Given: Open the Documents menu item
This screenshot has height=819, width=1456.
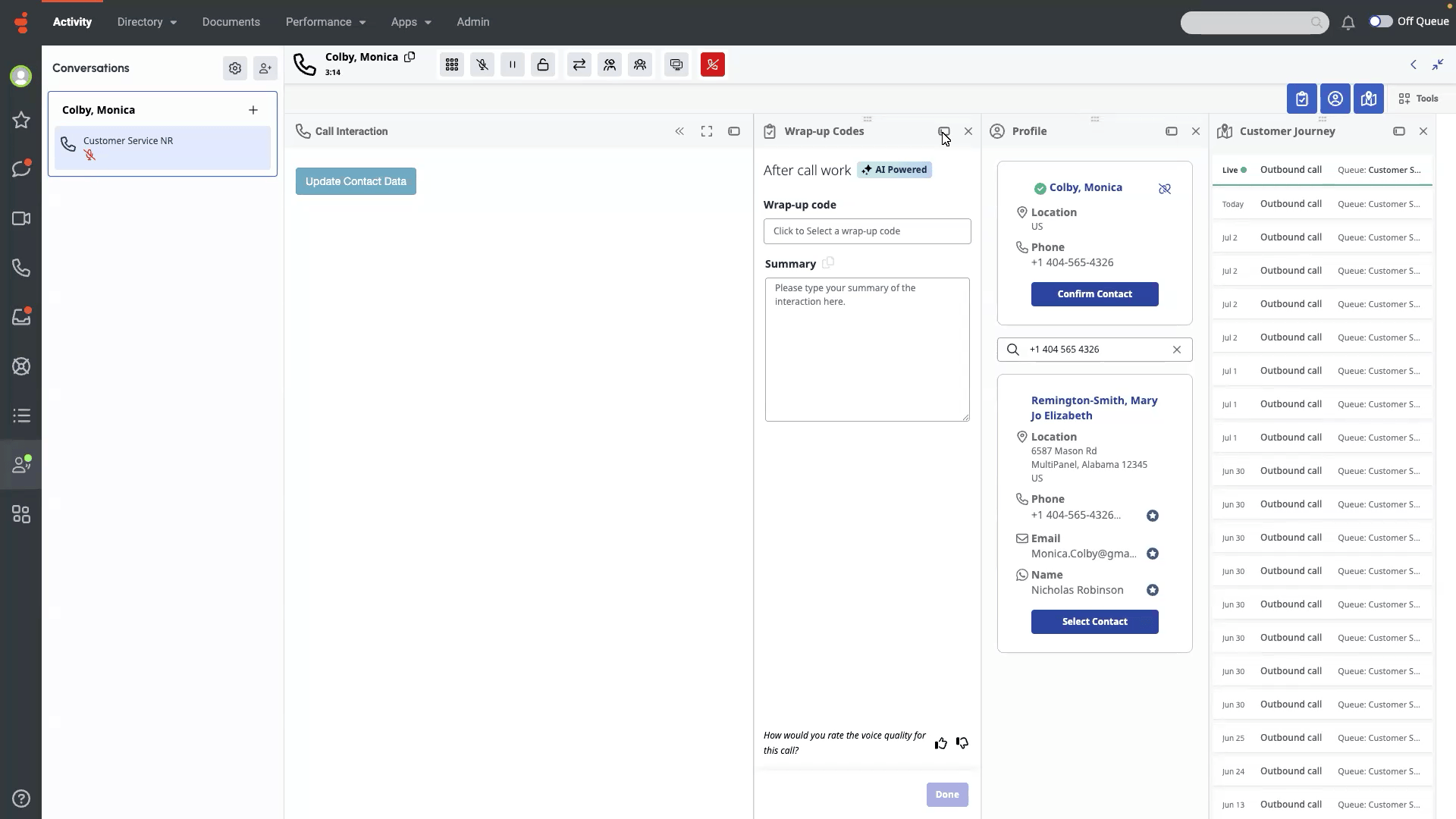Looking at the screenshot, I should coord(231,22).
